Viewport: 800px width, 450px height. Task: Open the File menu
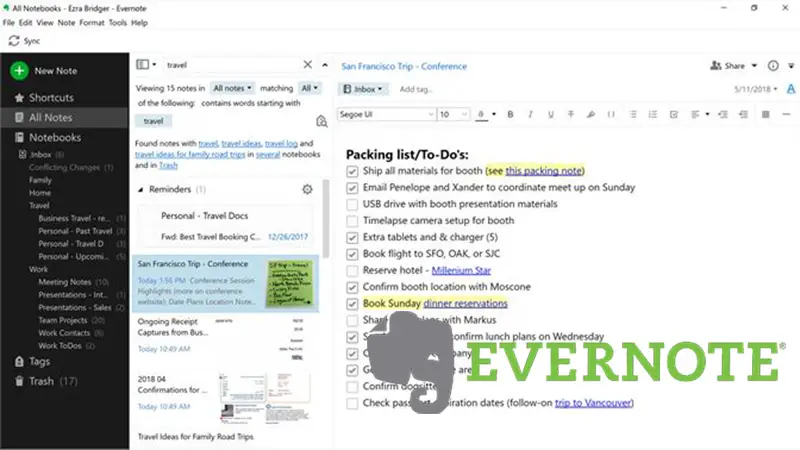coord(9,22)
